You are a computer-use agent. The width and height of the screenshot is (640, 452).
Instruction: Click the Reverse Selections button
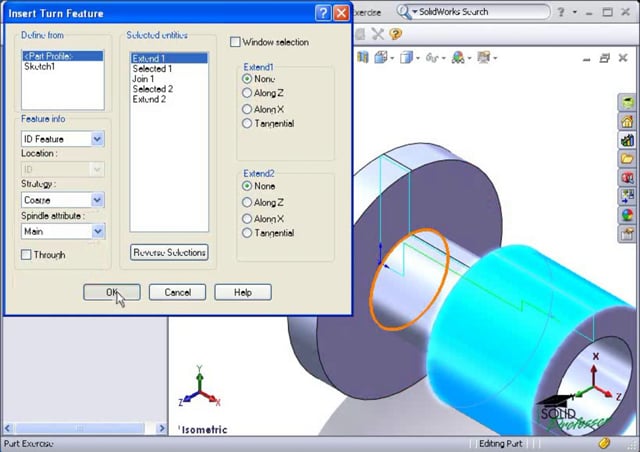point(169,252)
